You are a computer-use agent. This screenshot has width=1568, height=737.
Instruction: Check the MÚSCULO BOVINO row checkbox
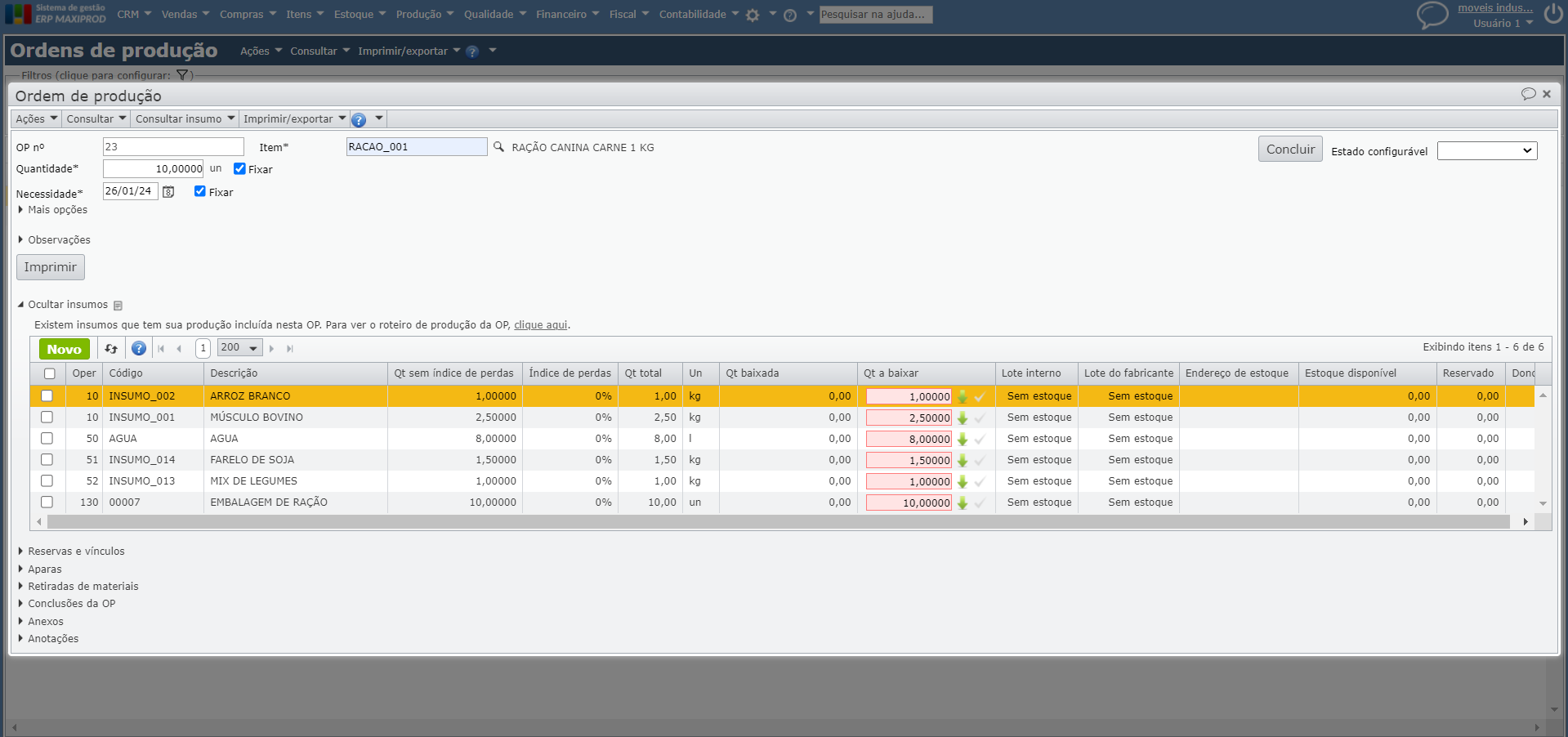point(47,418)
